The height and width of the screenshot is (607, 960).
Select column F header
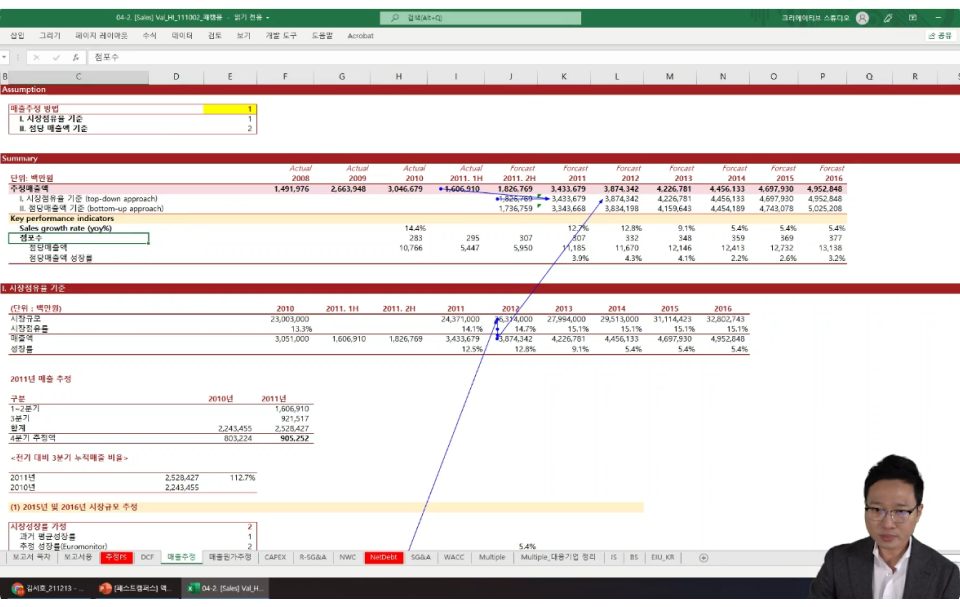[x=285, y=77]
